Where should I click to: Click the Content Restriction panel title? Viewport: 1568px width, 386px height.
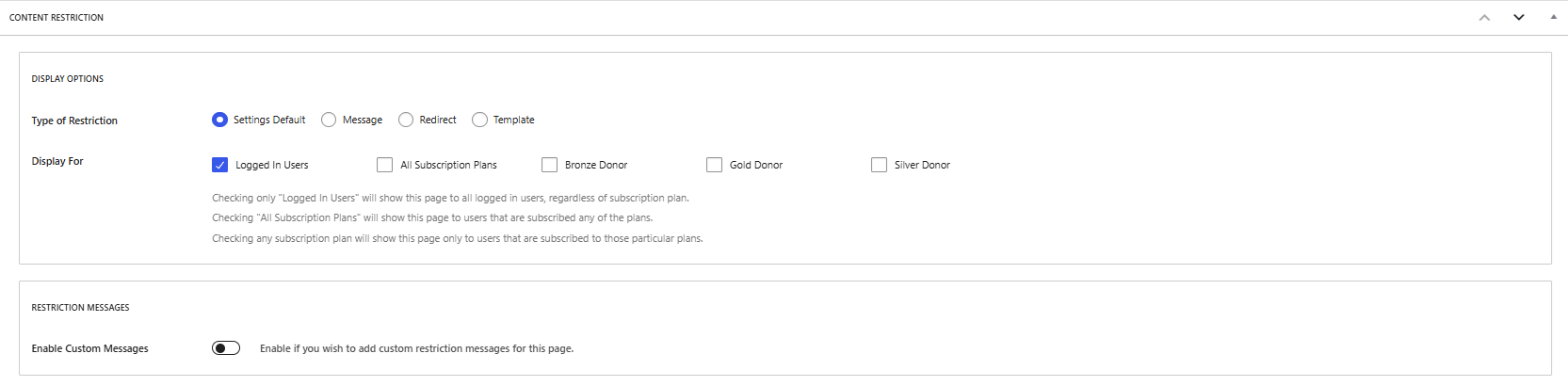click(x=57, y=18)
